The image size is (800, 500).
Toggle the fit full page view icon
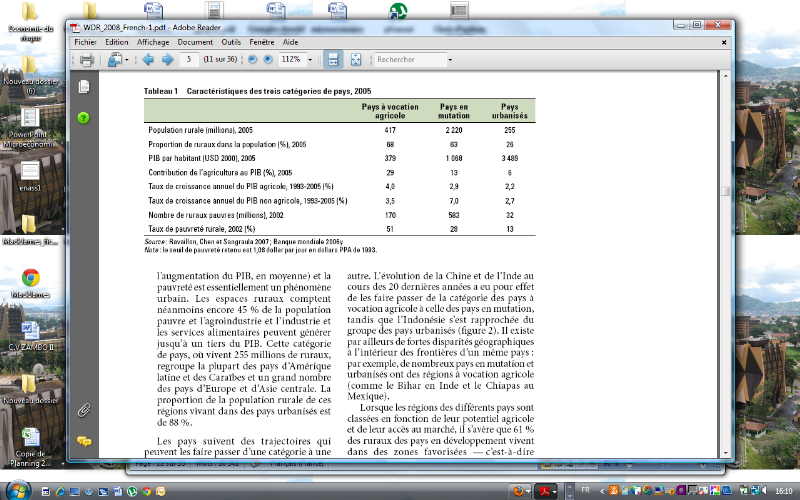click(356, 60)
